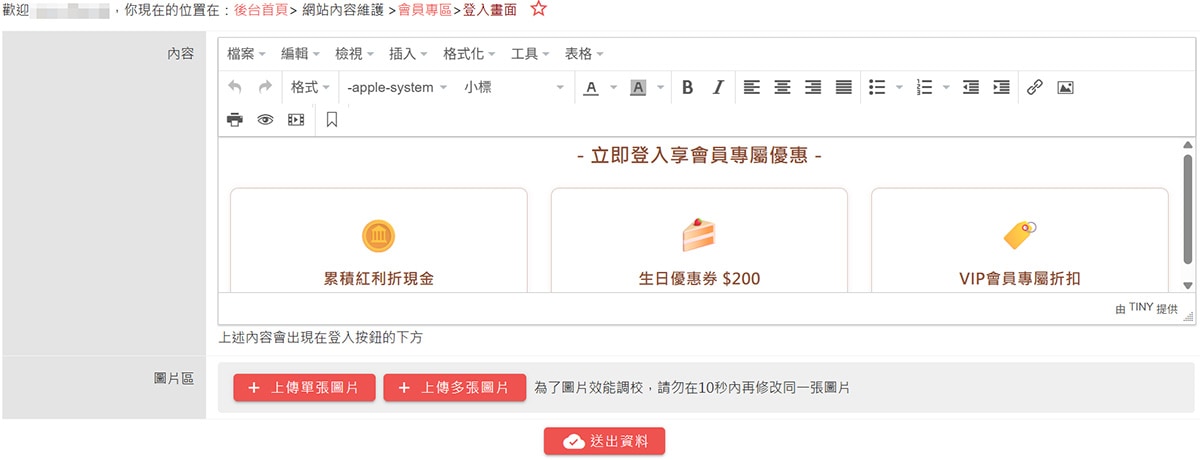The width and height of the screenshot is (1200, 460).
Task: Insert a bullet list
Action: [x=877, y=88]
